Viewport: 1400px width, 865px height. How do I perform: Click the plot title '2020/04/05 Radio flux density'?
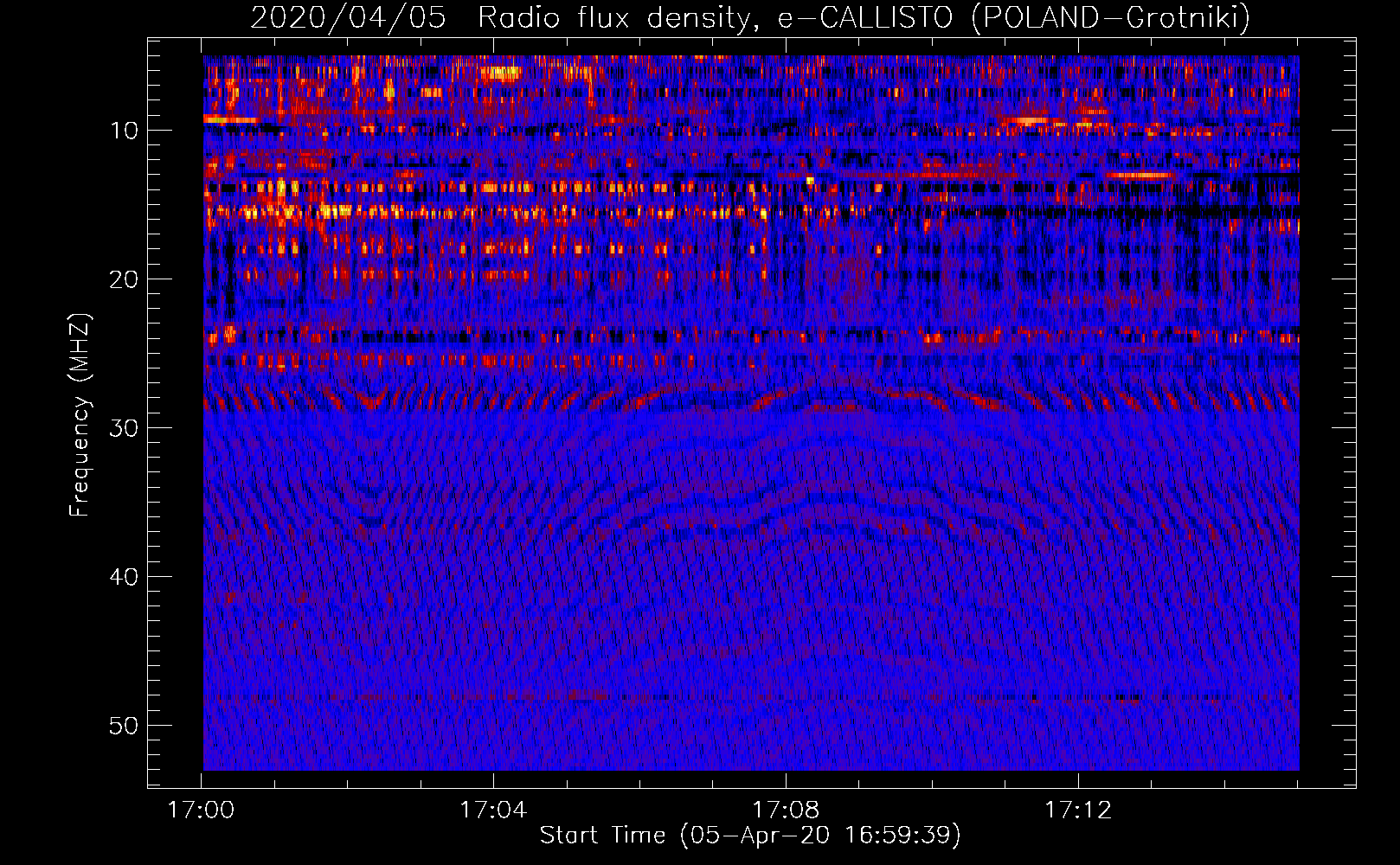[x=749, y=17]
